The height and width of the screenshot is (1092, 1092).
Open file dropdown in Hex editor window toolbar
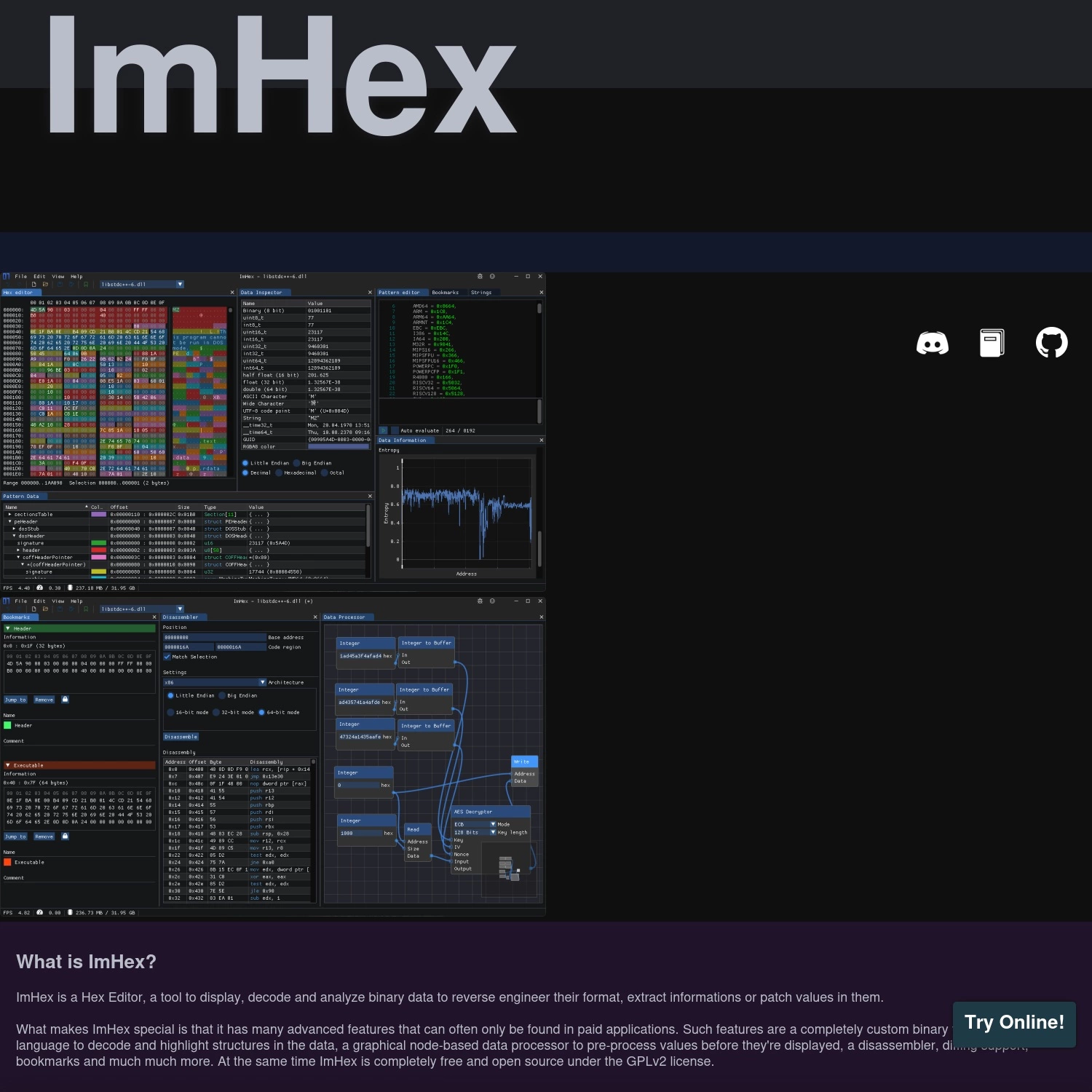142,284
